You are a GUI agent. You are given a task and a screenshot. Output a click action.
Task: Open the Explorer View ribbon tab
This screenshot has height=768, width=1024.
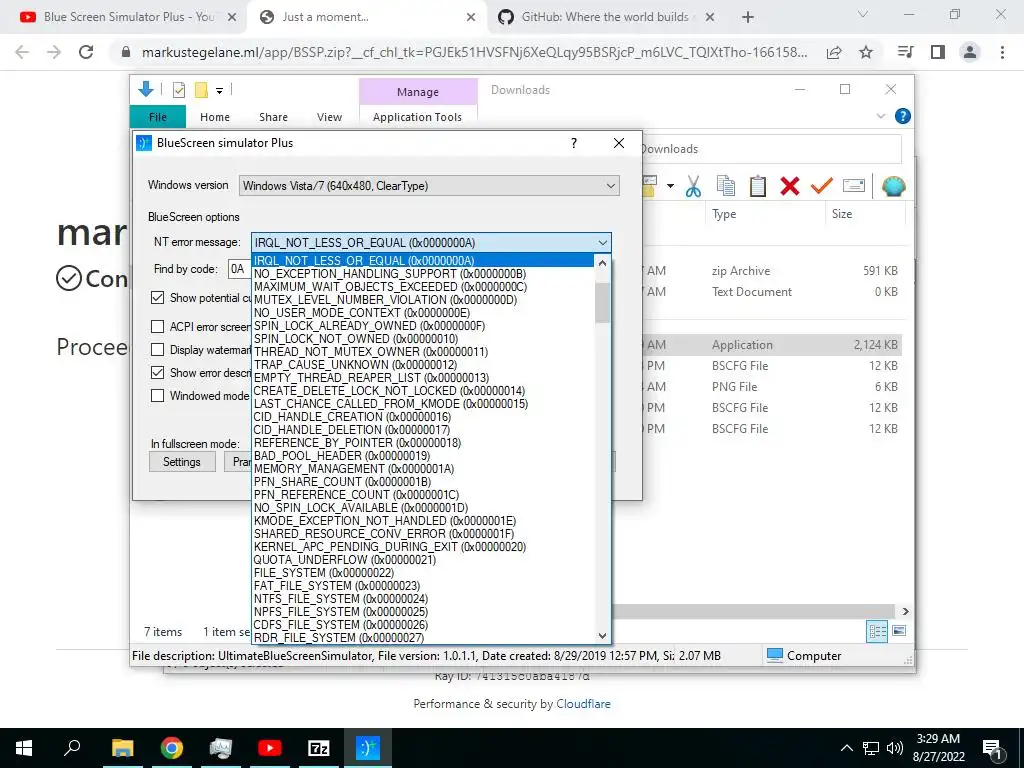tap(329, 117)
